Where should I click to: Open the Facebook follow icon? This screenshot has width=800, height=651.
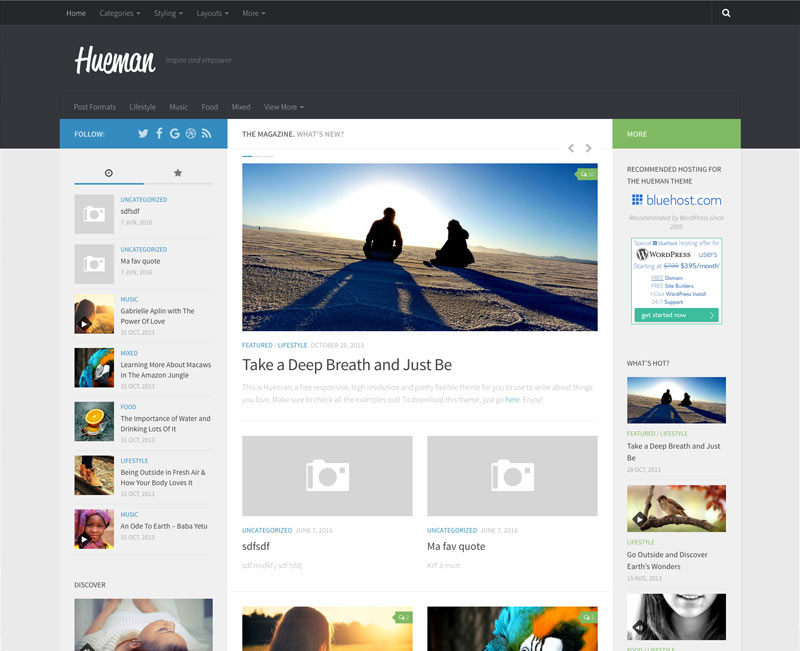tap(159, 134)
